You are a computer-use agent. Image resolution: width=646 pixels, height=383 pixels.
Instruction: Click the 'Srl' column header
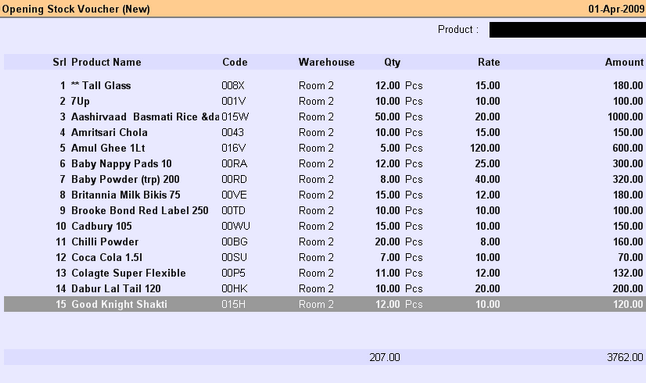click(x=59, y=62)
